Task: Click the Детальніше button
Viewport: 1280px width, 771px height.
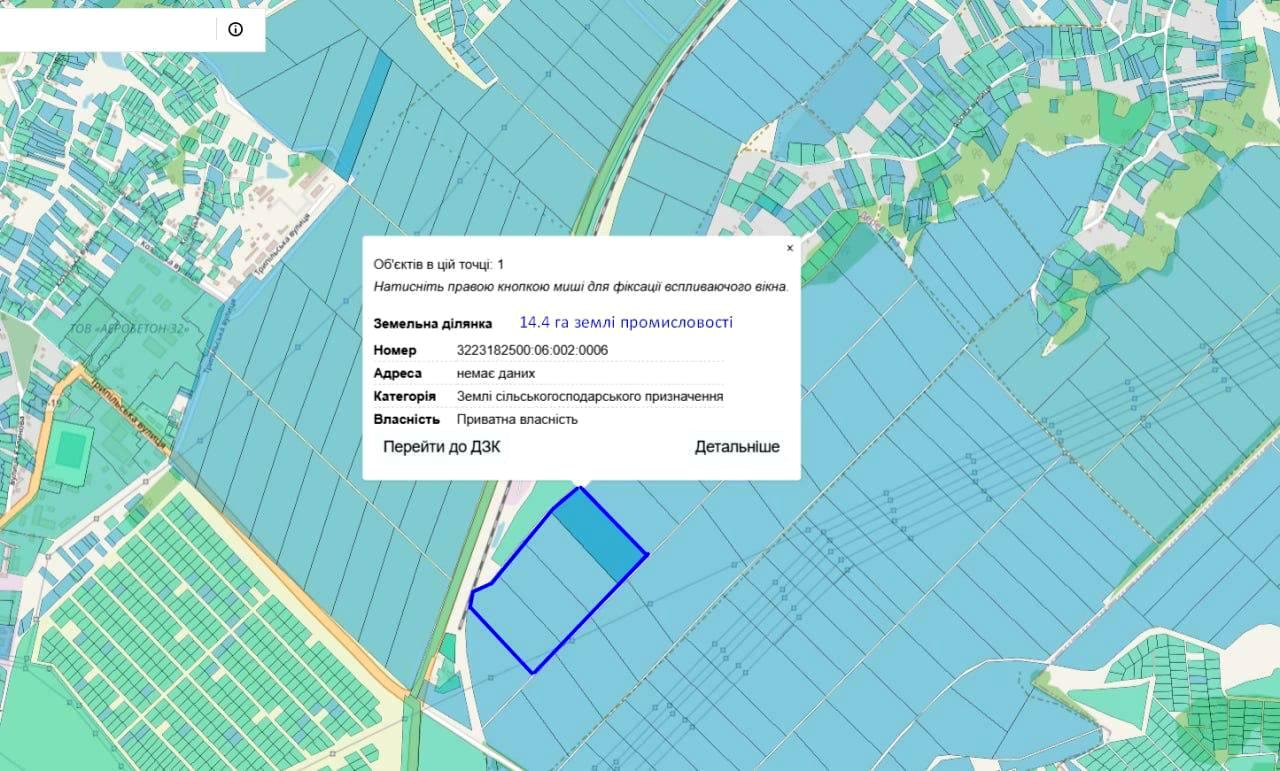Action: [737, 447]
